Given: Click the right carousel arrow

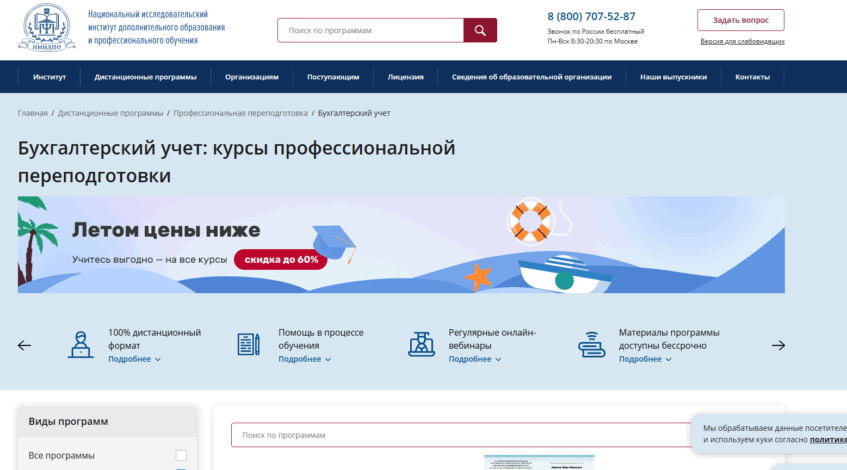Looking at the screenshot, I should (x=778, y=345).
